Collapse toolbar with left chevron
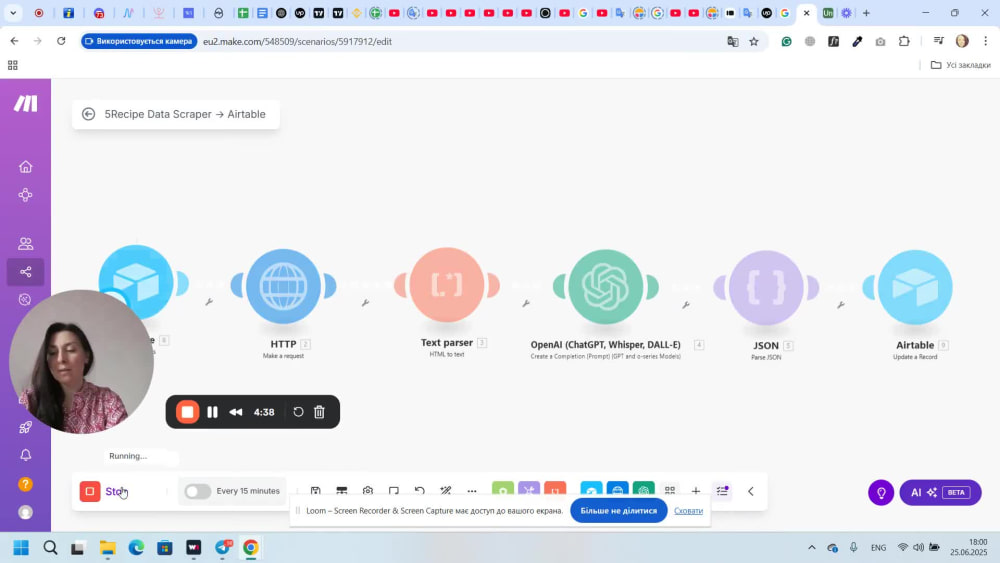The image size is (1000, 563). click(x=751, y=492)
